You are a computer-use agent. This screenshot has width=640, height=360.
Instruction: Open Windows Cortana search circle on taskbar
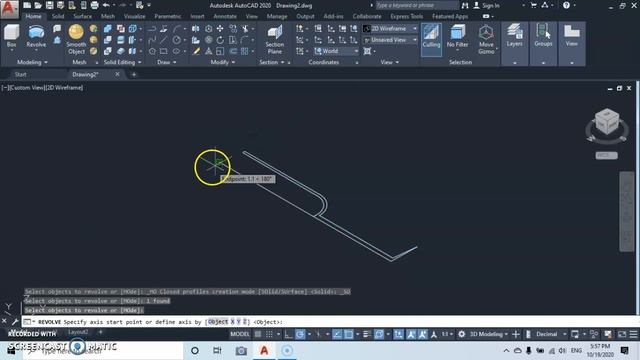point(195,351)
